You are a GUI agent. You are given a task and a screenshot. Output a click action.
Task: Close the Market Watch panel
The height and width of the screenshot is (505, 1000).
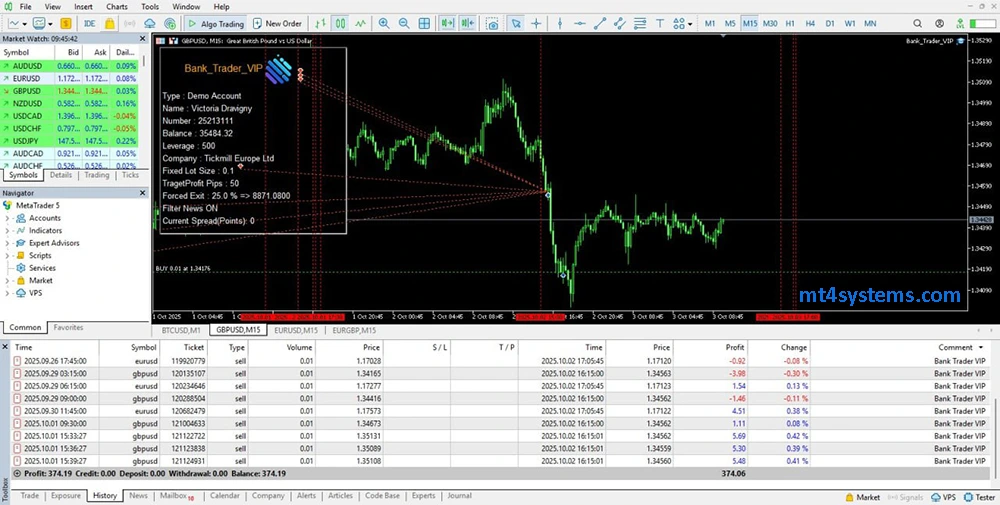pos(143,39)
